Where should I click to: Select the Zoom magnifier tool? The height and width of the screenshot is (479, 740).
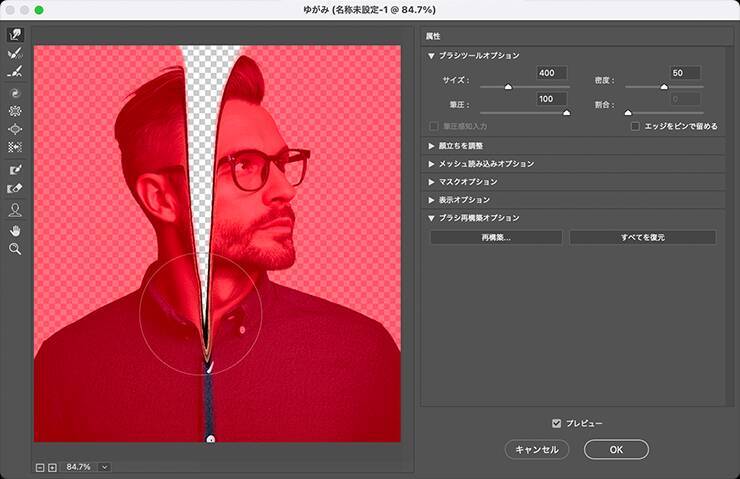(15, 248)
